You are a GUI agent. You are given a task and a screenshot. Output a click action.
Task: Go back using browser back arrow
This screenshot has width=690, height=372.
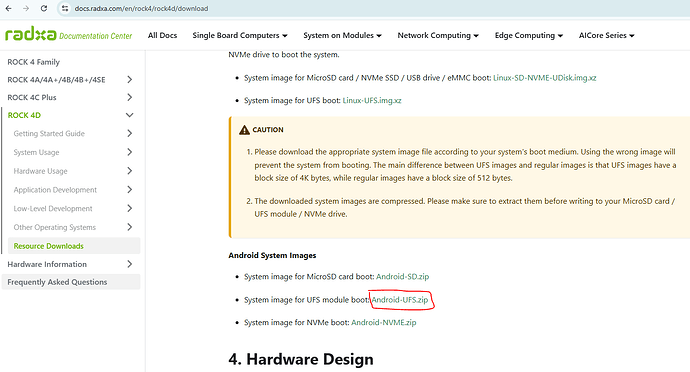coord(8,8)
